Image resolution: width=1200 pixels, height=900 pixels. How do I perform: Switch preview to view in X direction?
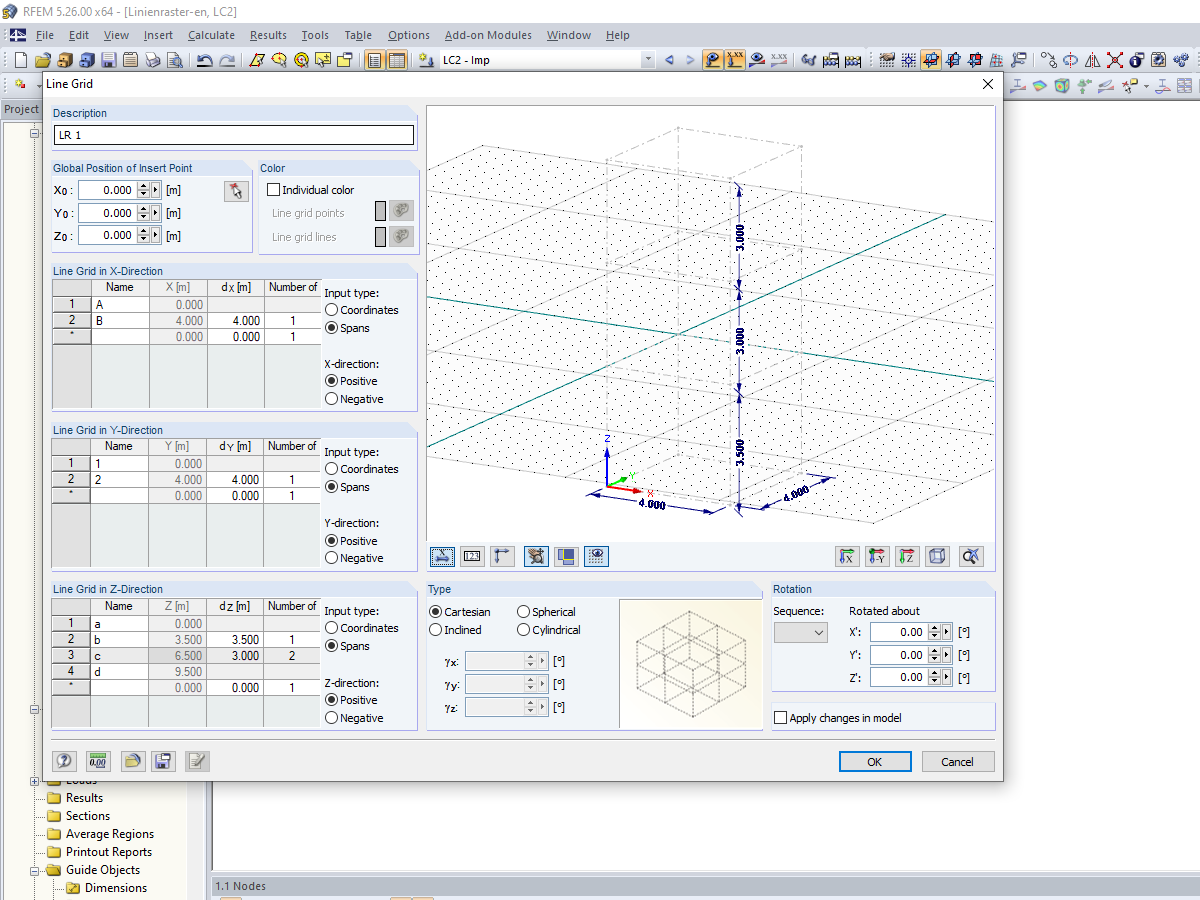[847, 556]
